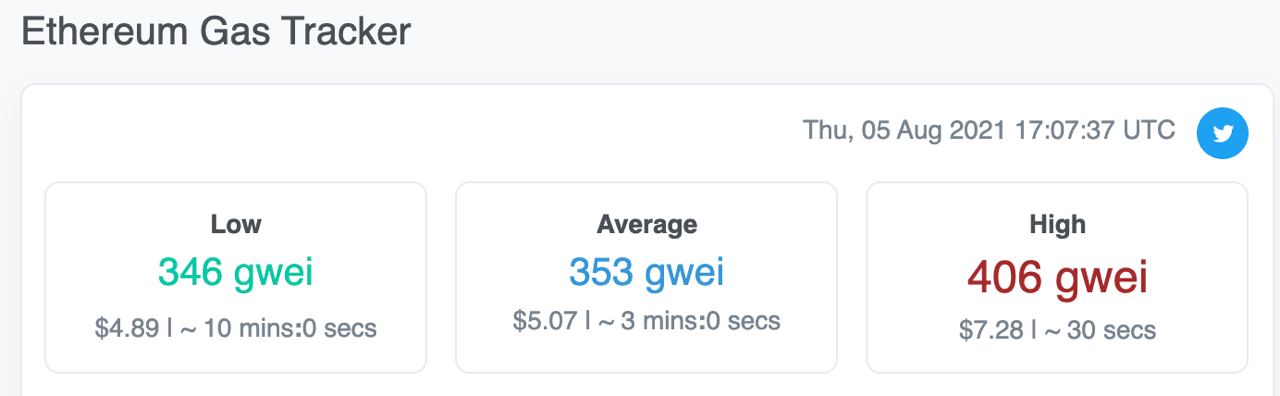The height and width of the screenshot is (396, 1280).
Task: Click the Average label
Action: (646, 224)
